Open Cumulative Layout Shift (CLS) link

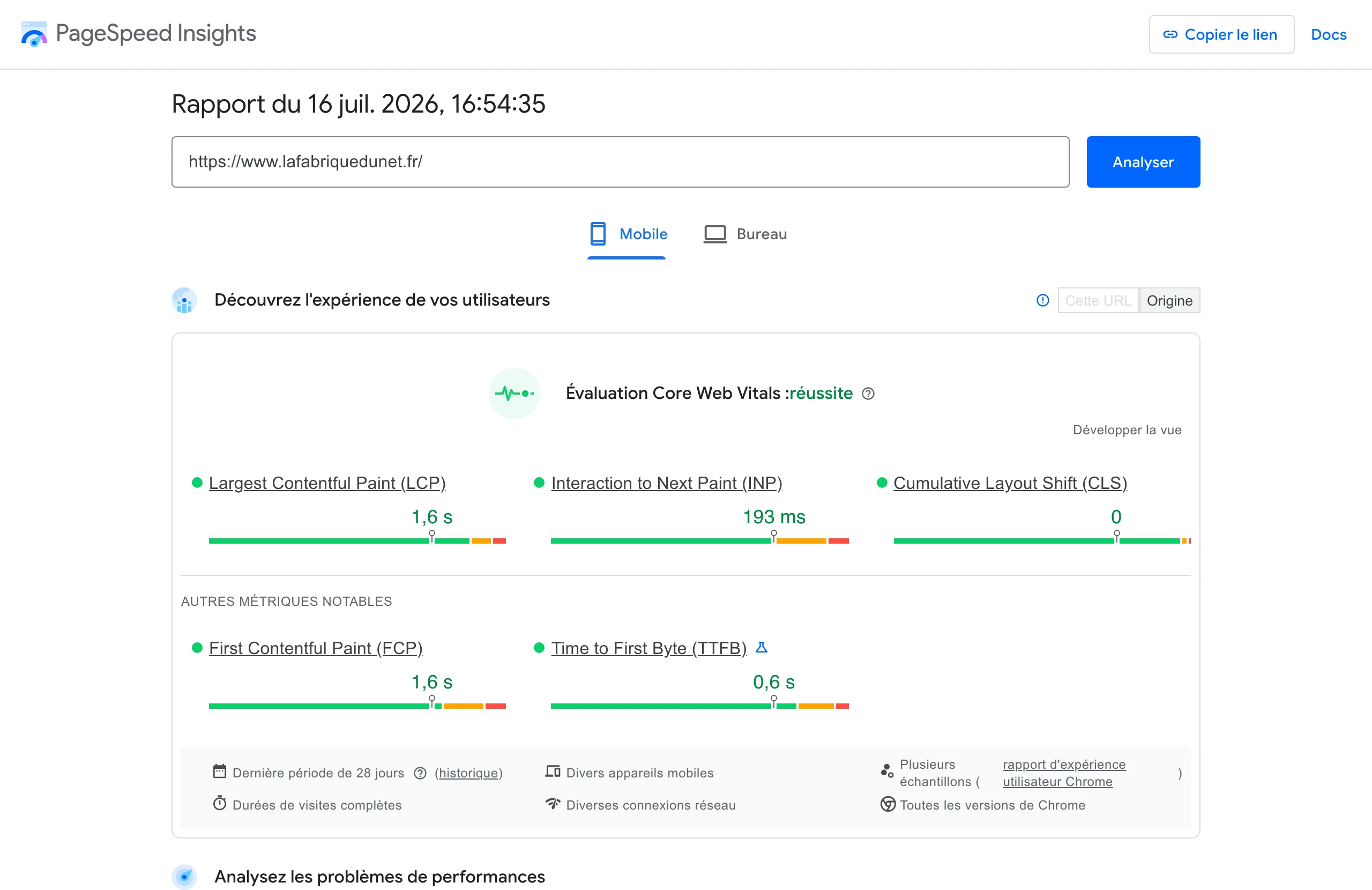(1010, 483)
